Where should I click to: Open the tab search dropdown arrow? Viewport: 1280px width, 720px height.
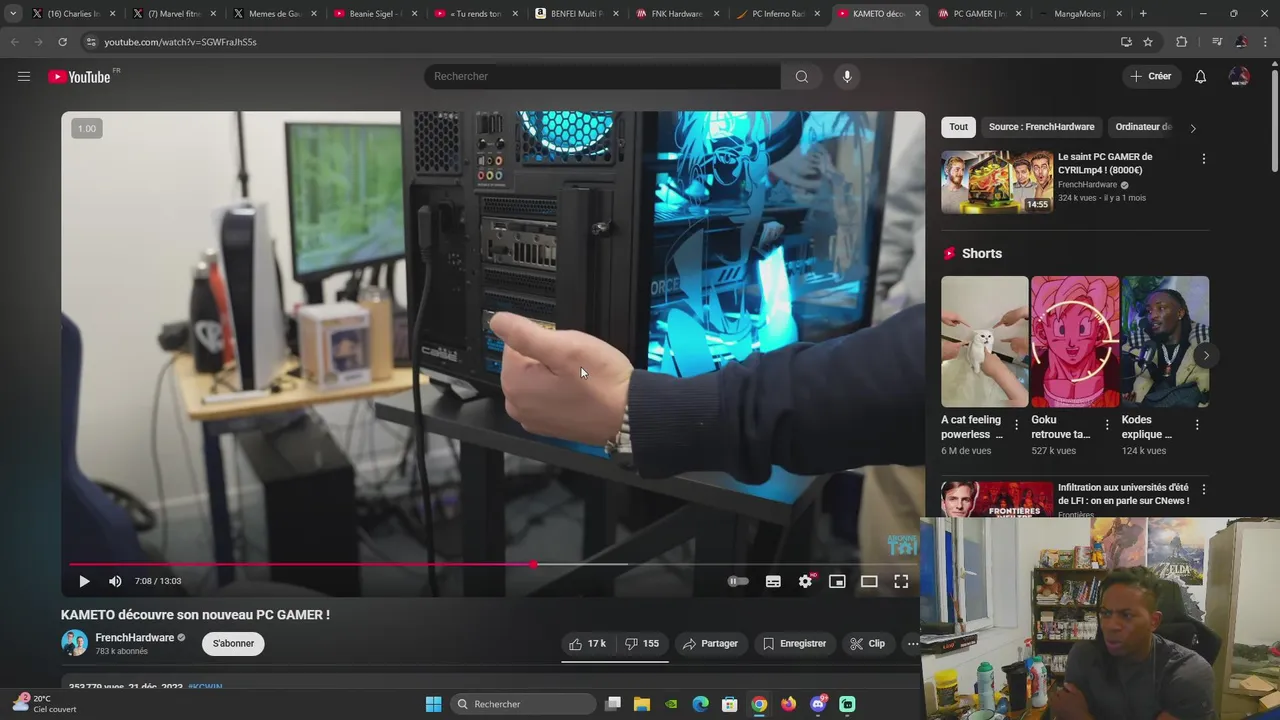(x=12, y=14)
